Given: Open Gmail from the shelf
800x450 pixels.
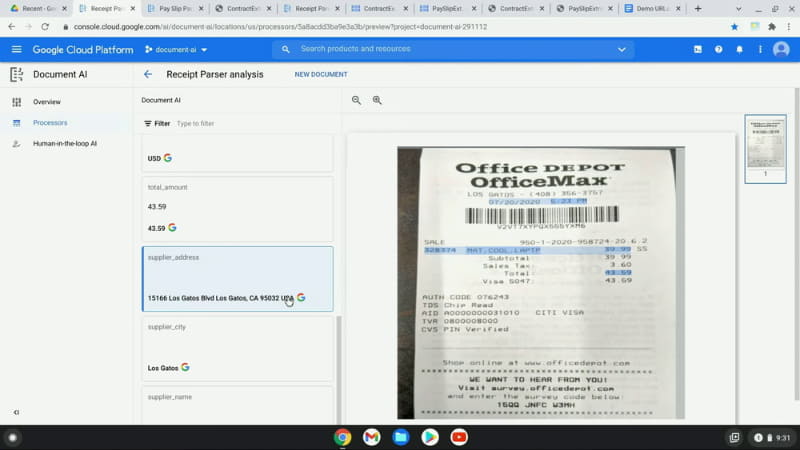Looking at the screenshot, I should click(371, 437).
